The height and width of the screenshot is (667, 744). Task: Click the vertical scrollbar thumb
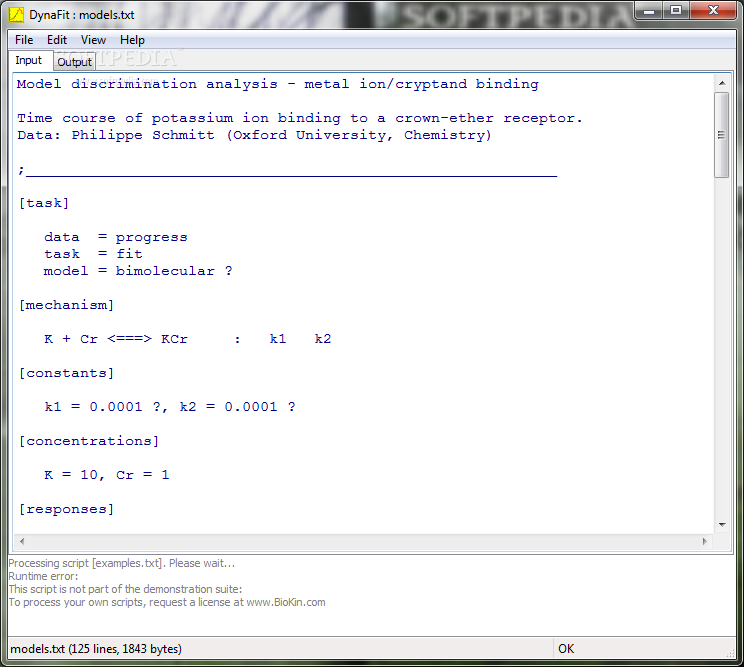pos(722,135)
